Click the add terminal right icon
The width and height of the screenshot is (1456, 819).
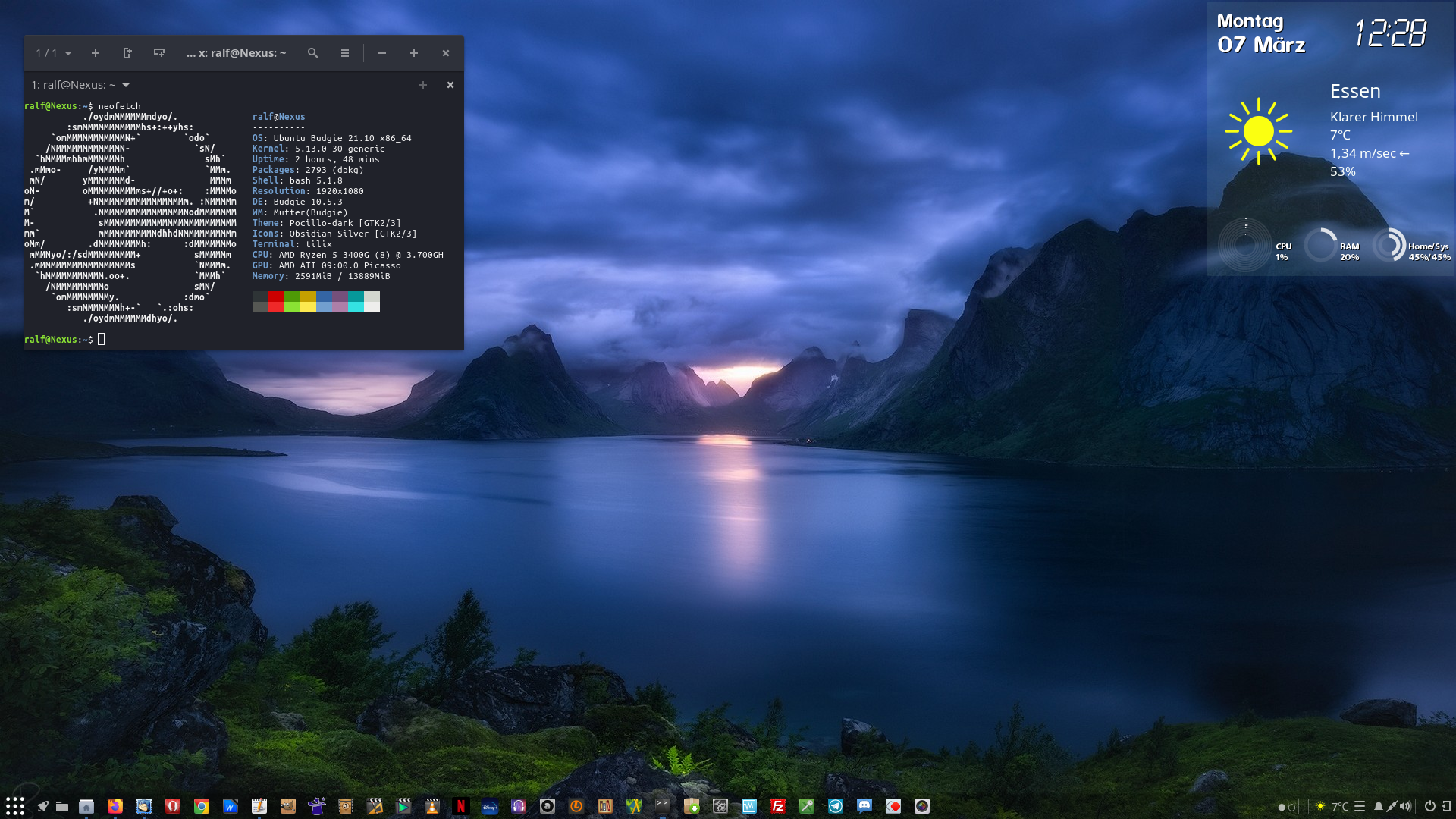coord(127,53)
